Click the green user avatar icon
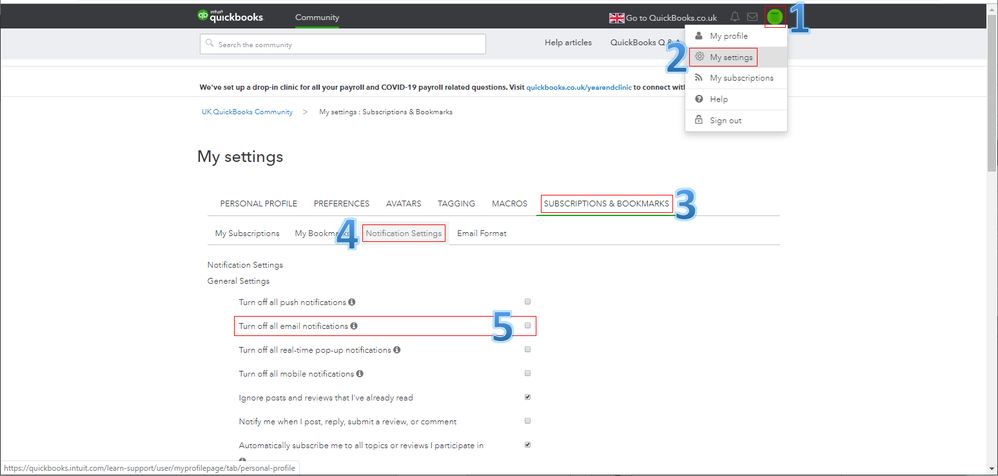The image size is (998, 476). (x=774, y=17)
